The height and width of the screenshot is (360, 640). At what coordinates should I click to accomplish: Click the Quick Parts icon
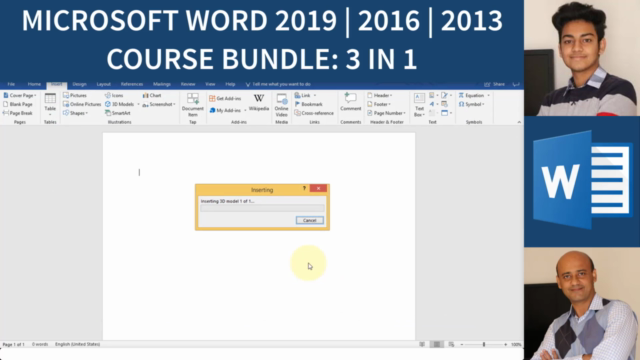coord(432,95)
